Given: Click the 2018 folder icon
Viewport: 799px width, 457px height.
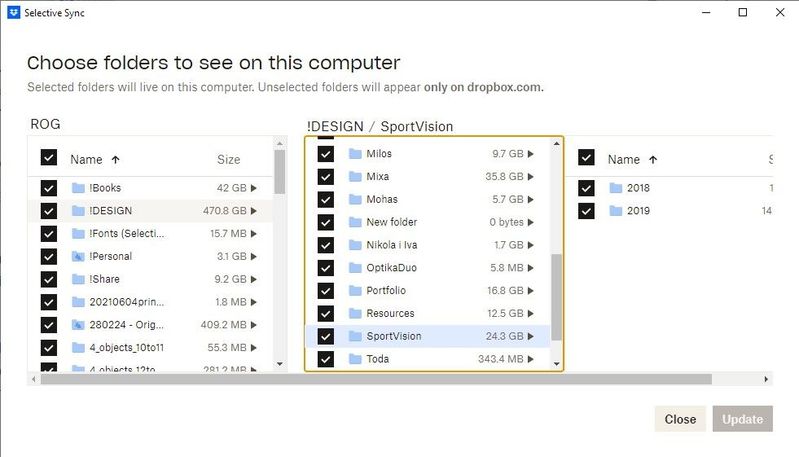Looking at the screenshot, I should coord(616,188).
